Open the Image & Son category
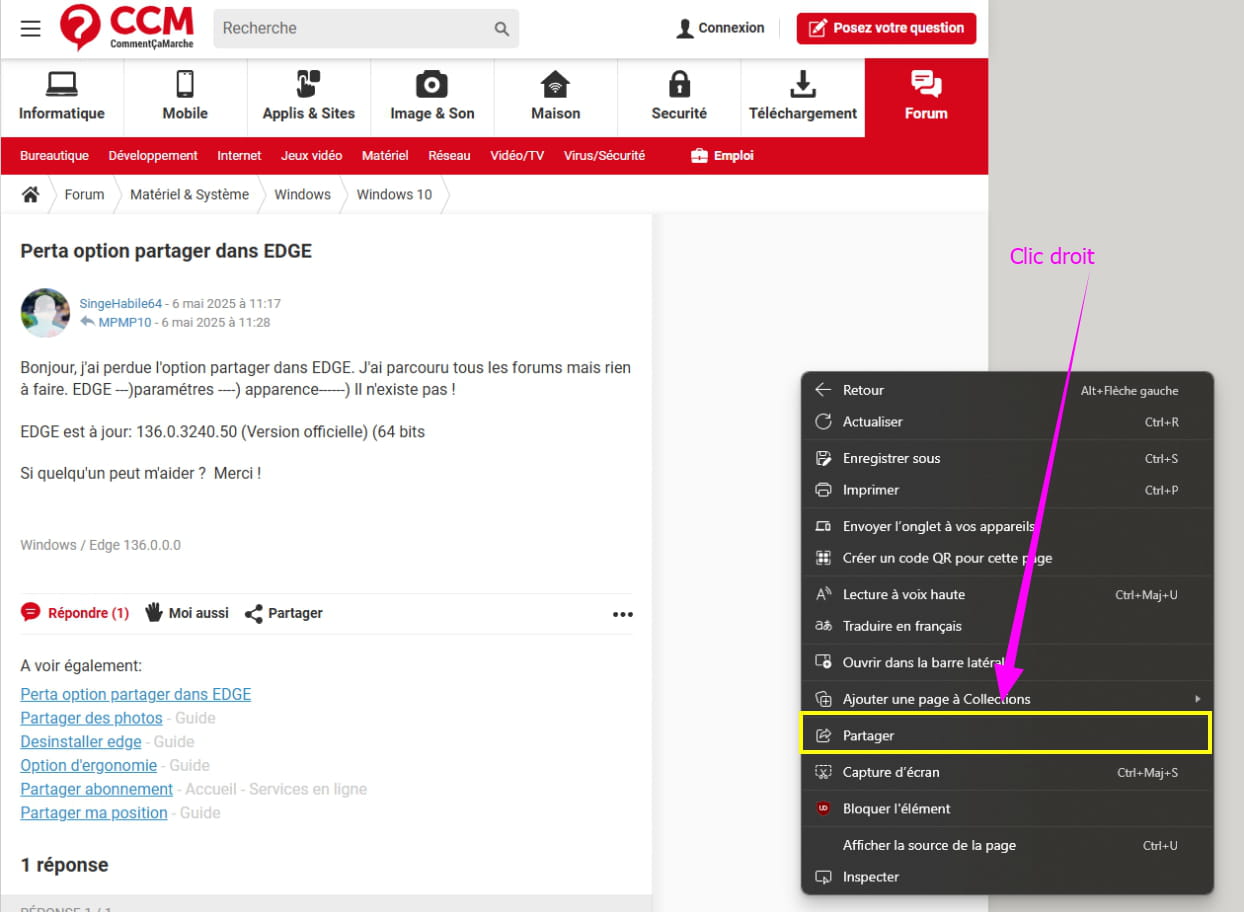Image resolution: width=1244 pixels, height=912 pixels. (432, 97)
